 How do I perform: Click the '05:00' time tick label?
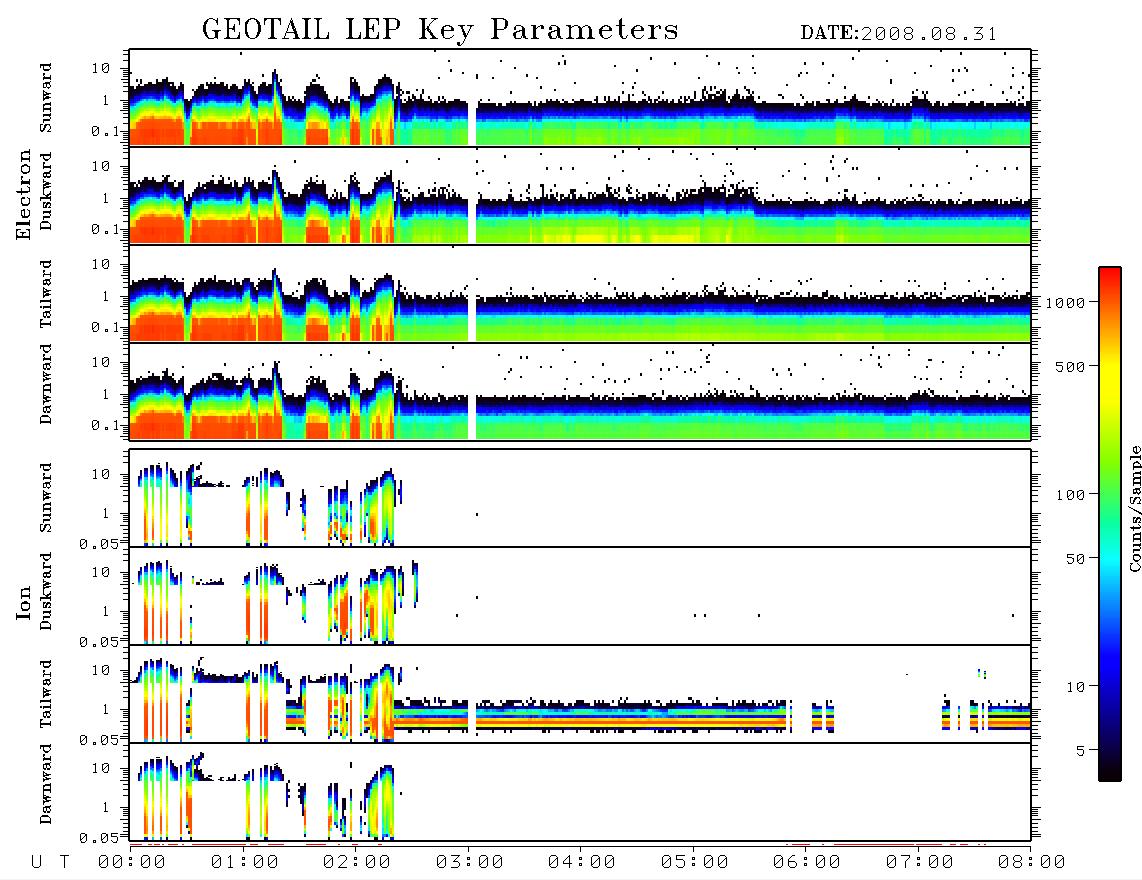pos(695,863)
